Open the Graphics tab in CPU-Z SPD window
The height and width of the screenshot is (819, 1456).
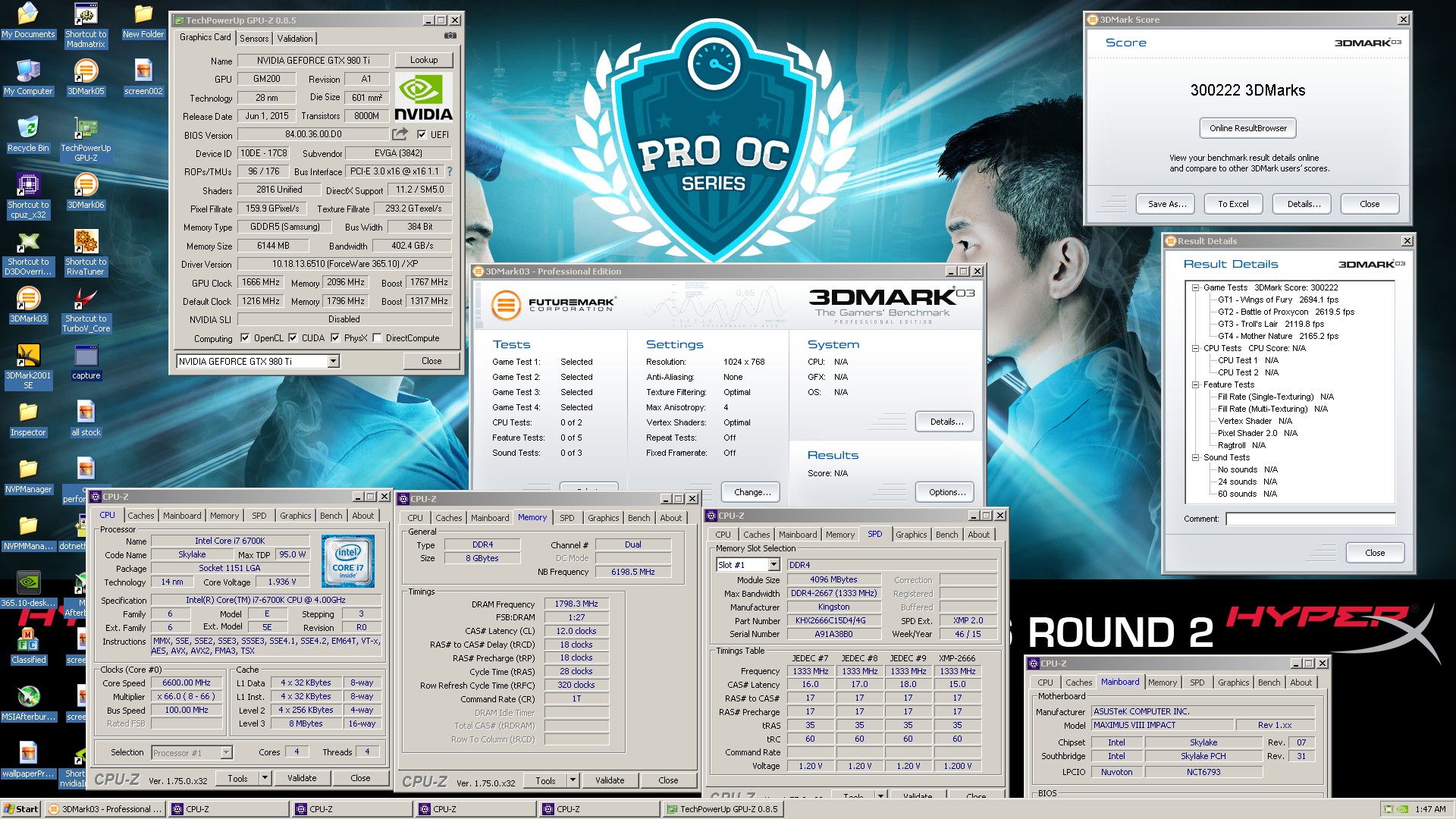tap(912, 535)
